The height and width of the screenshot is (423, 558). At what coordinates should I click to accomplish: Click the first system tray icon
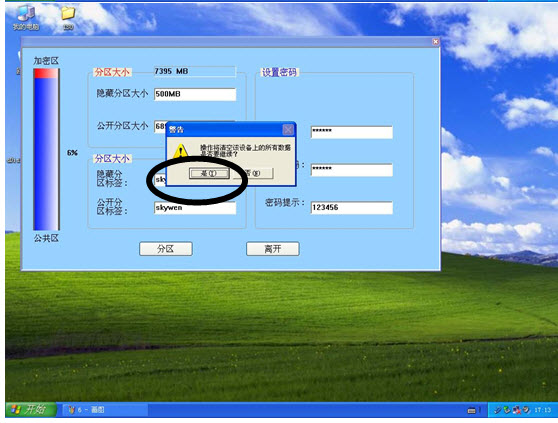498,410
